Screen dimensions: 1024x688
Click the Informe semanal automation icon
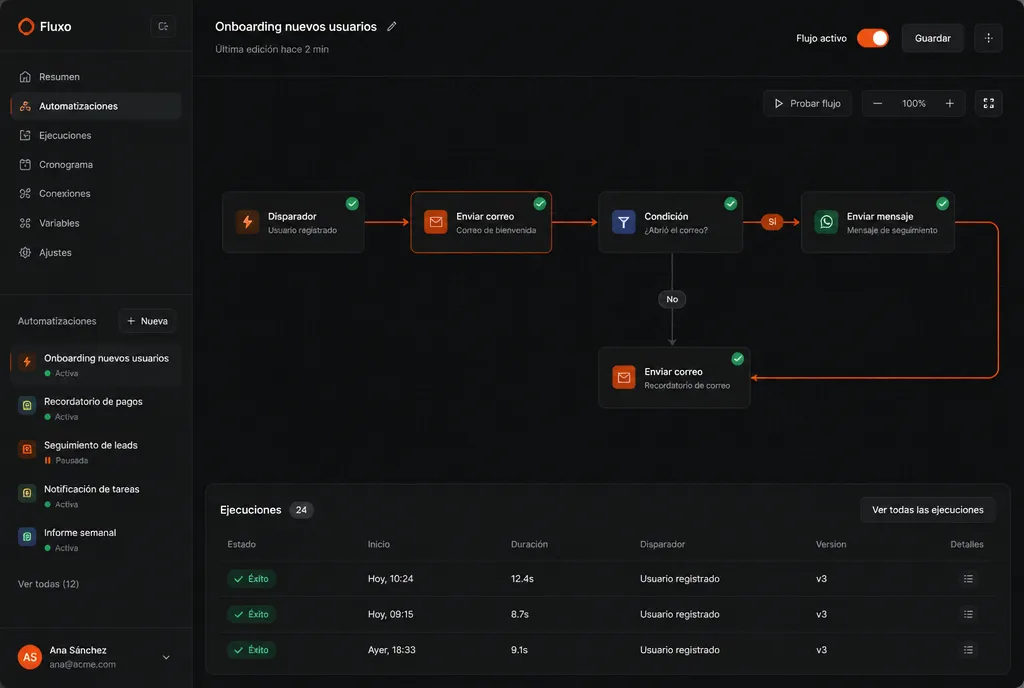pyautogui.click(x=27, y=537)
